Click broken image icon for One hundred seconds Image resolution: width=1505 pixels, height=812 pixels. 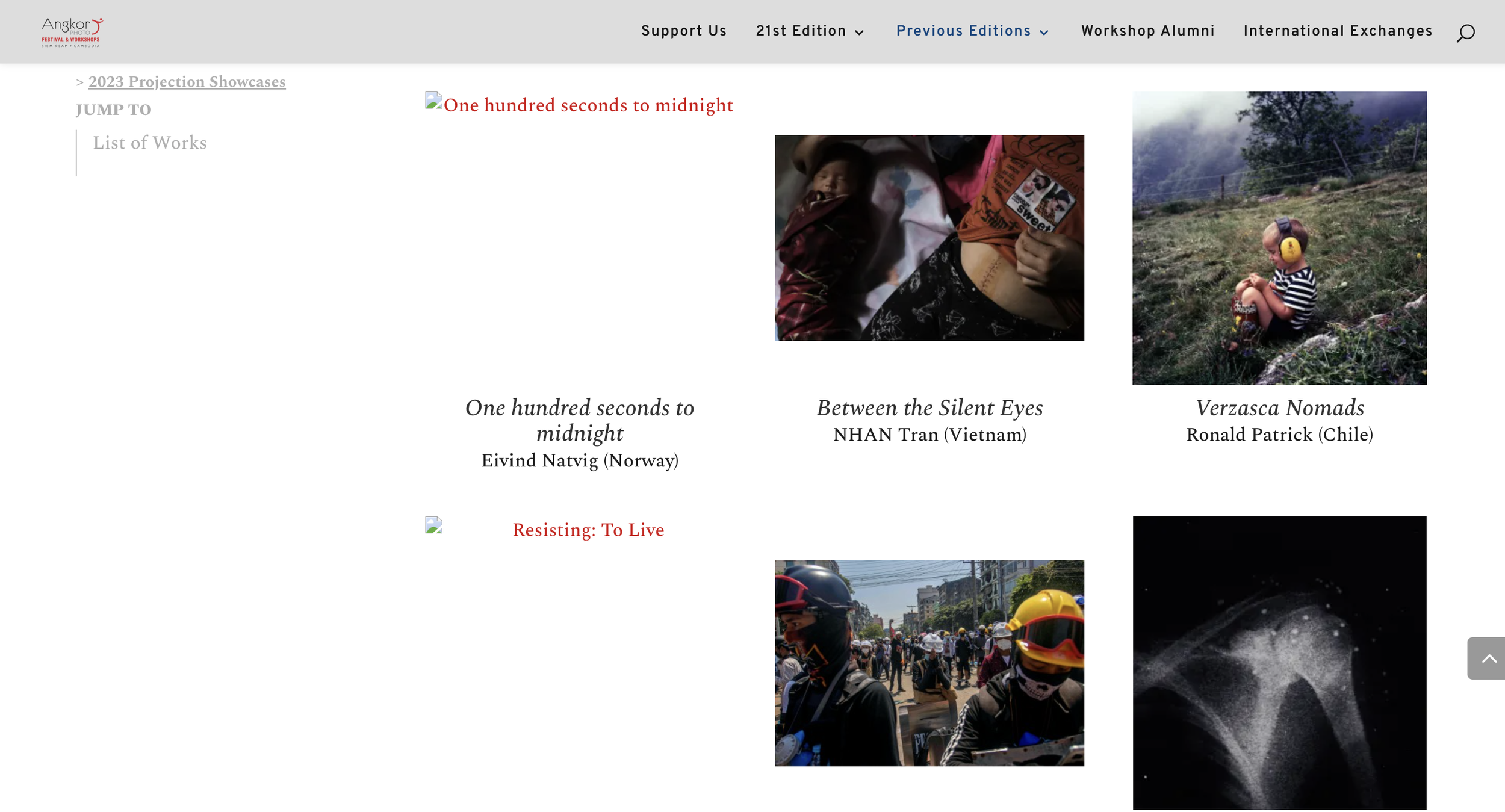click(x=433, y=101)
